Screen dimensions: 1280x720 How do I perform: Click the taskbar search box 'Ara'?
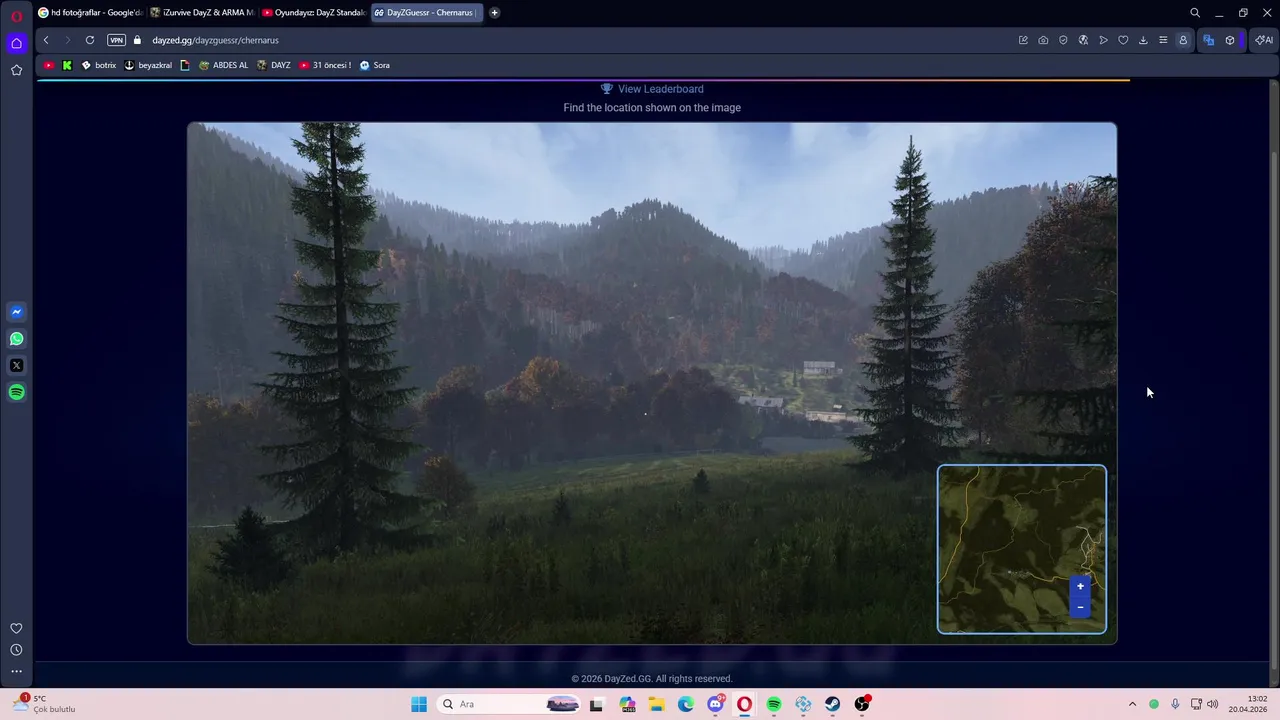point(510,704)
